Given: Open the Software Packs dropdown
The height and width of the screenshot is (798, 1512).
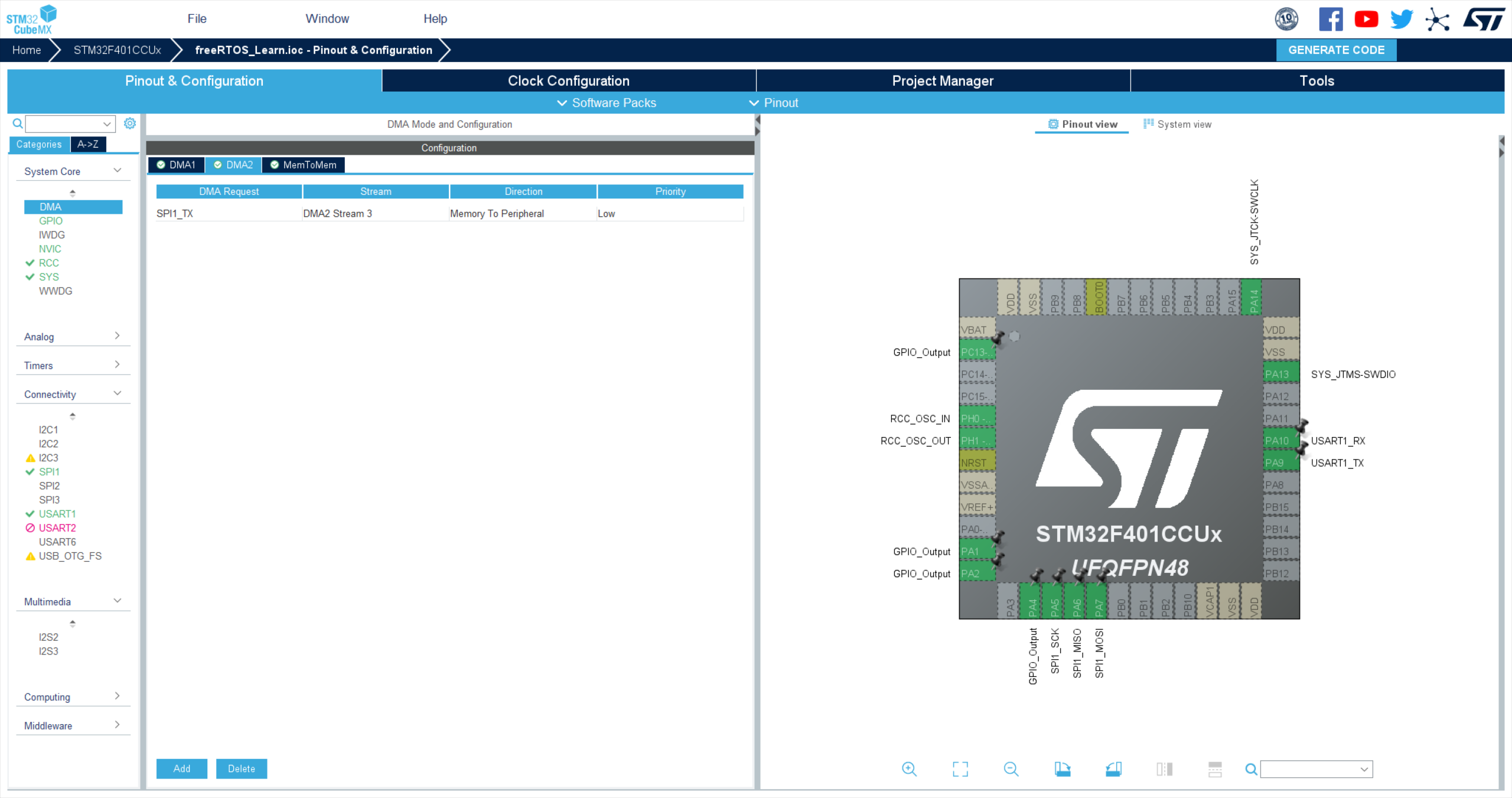Looking at the screenshot, I should tap(607, 103).
